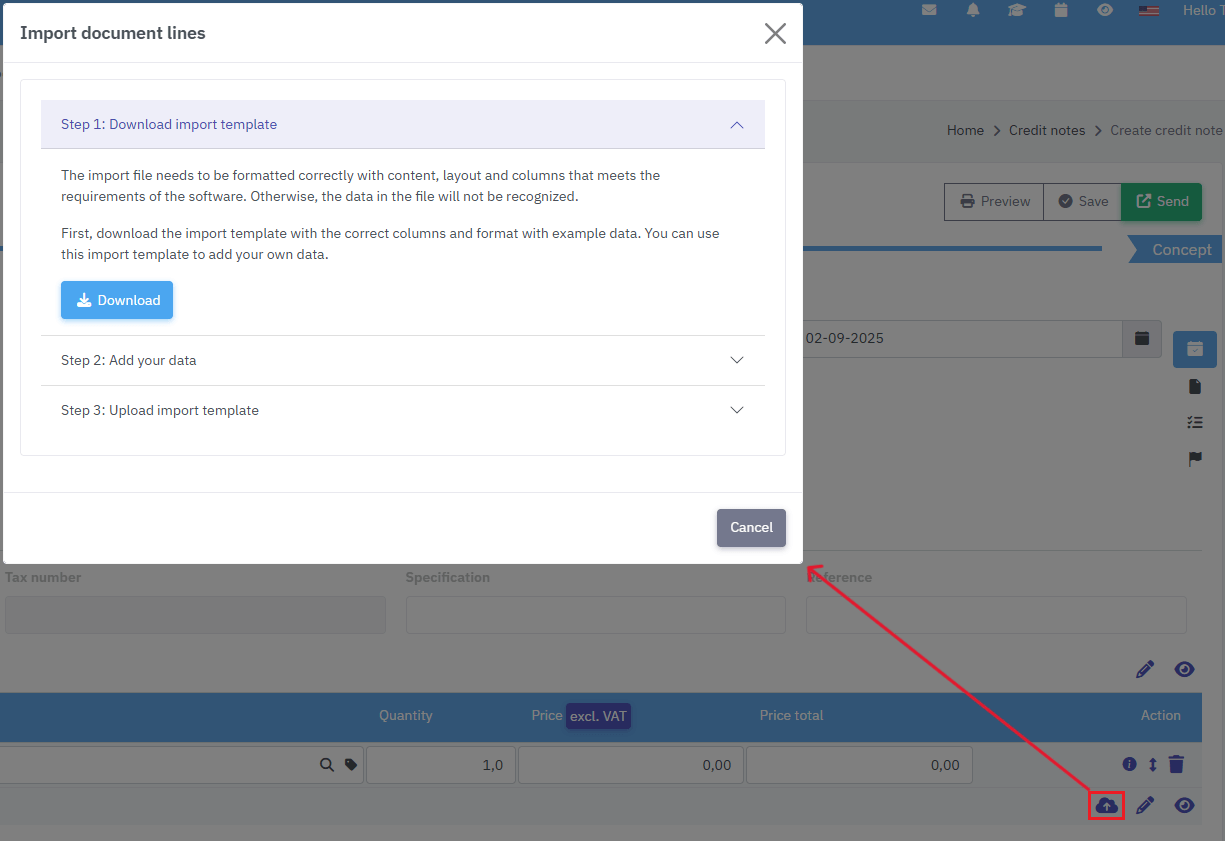Viewport: 1225px width, 841px height.
Task: Click the up-down reorder arrows icon
Action: (1152, 764)
